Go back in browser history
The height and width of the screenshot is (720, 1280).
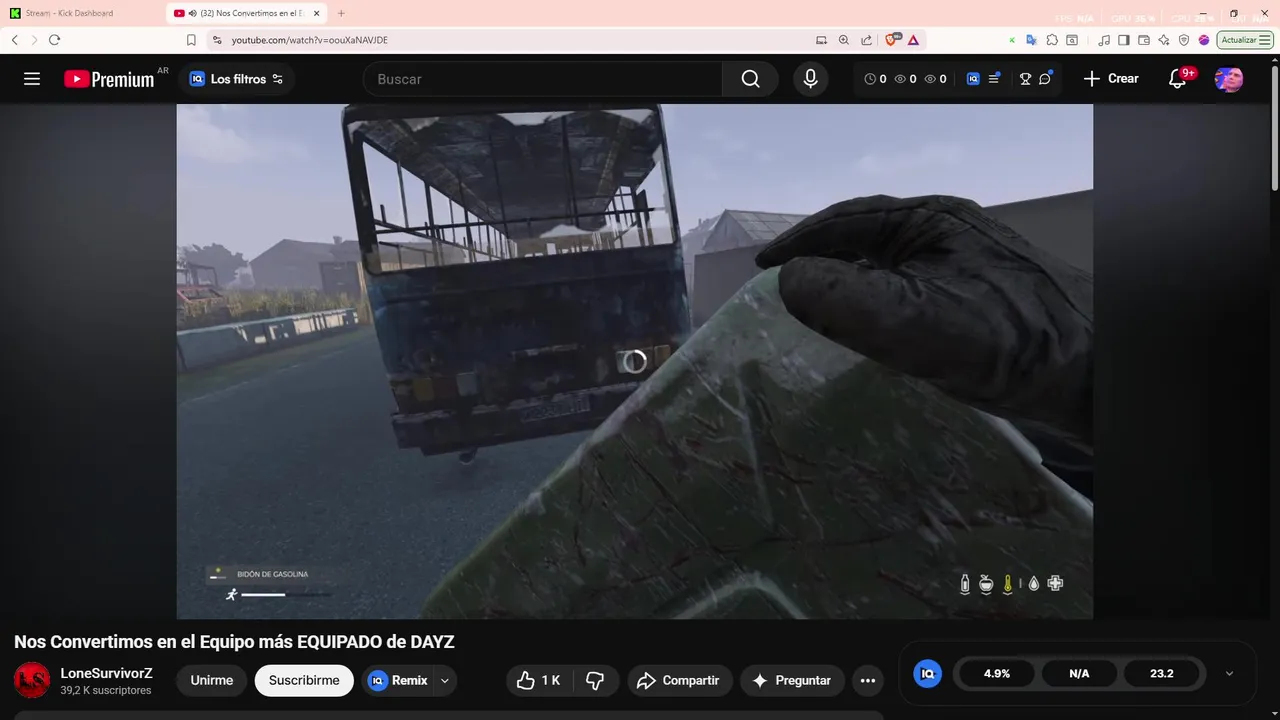(15, 40)
